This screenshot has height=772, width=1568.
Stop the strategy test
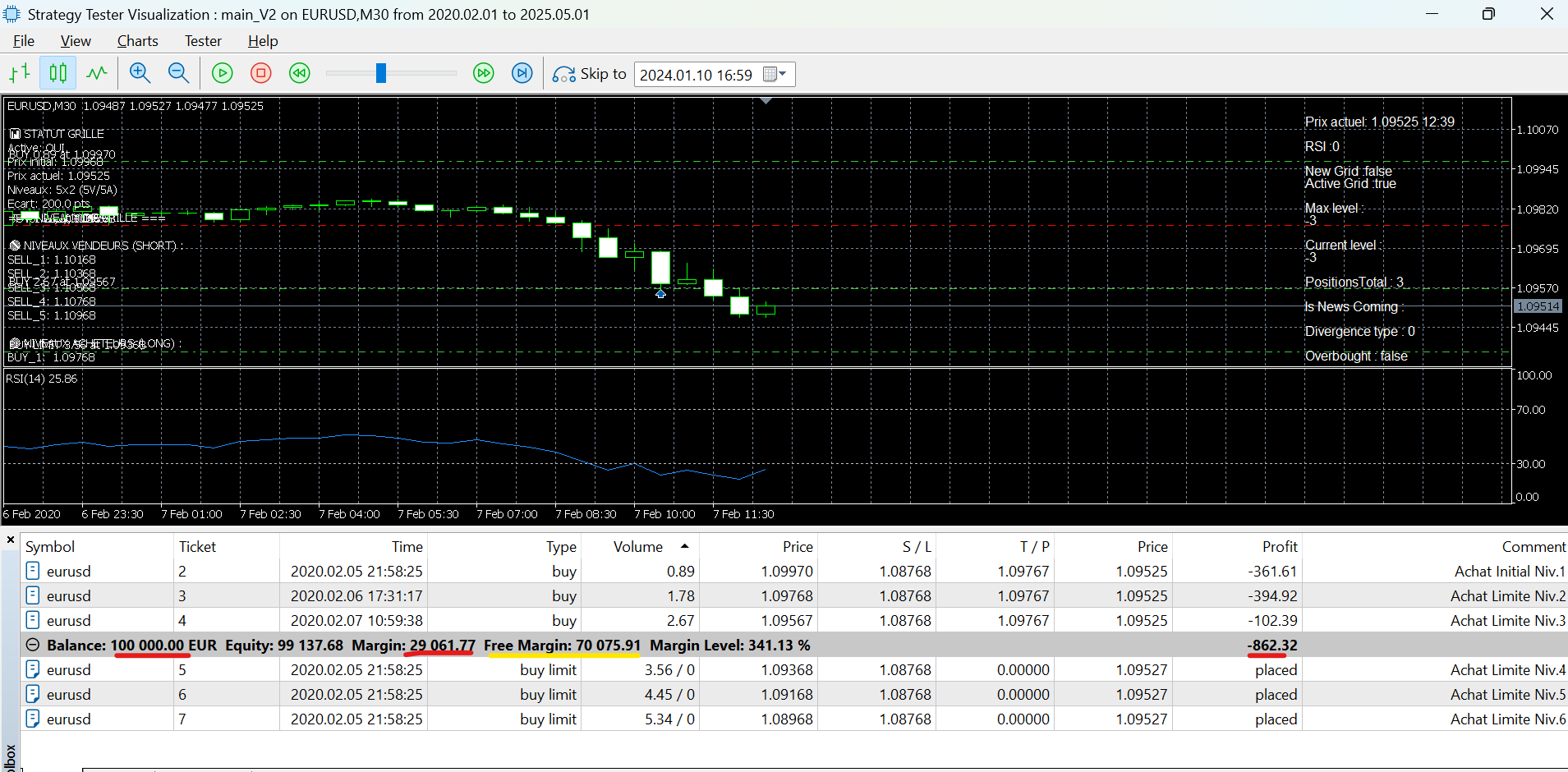click(261, 73)
